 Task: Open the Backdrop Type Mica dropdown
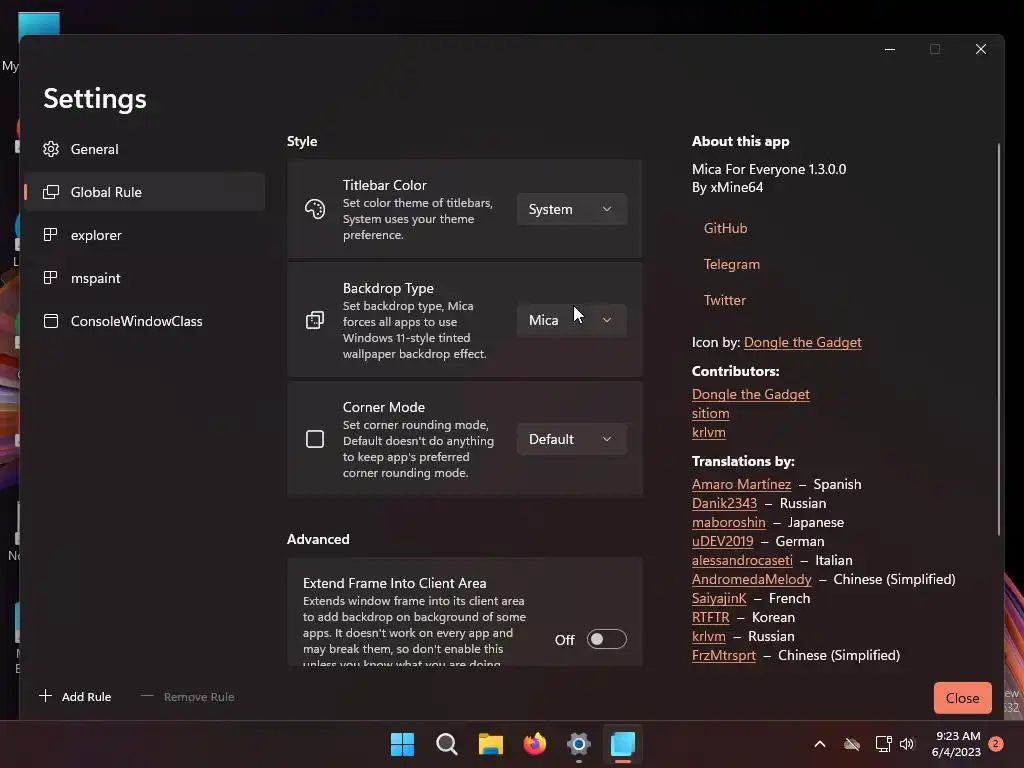pyautogui.click(x=571, y=320)
